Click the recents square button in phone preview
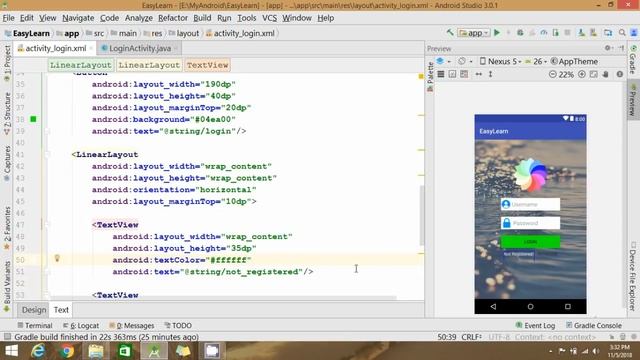Image resolution: width=640 pixels, height=360 pixels. coord(568,306)
